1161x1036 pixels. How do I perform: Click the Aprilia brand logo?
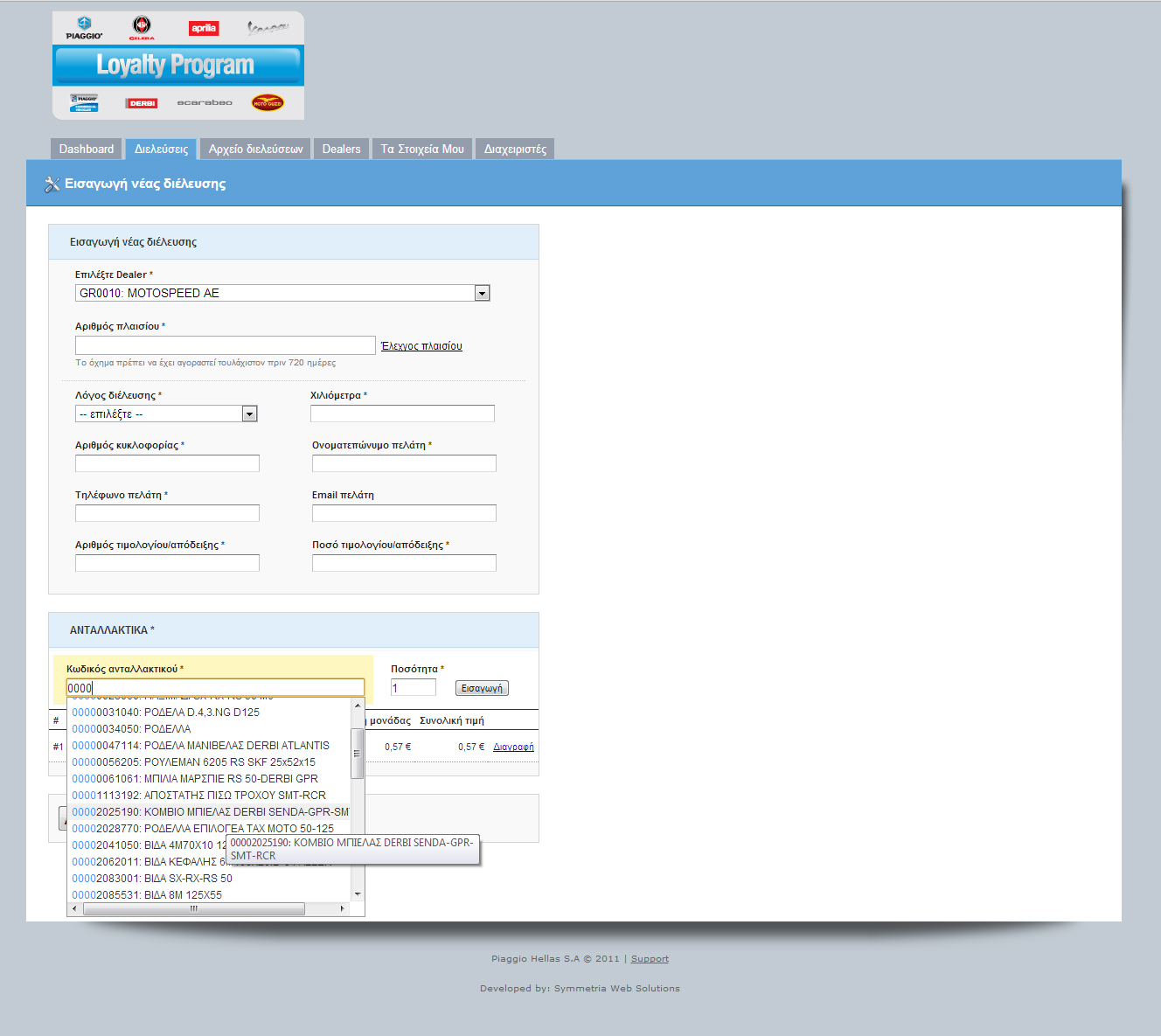203,27
